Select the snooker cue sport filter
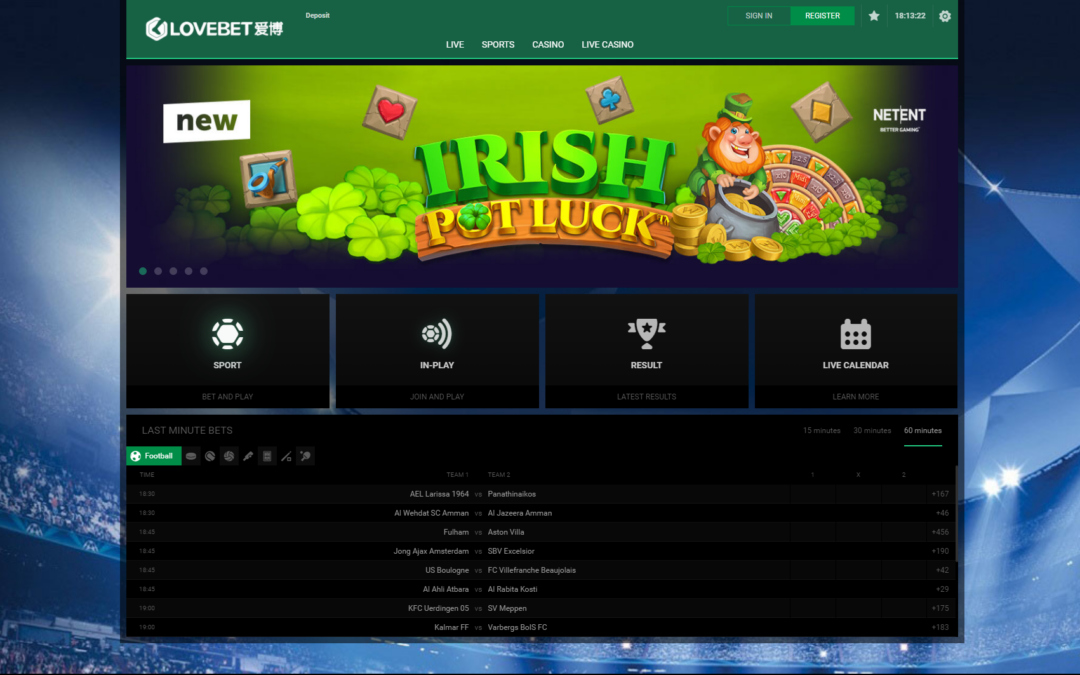Screen dimensions: 1080x675 click(286, 456)
